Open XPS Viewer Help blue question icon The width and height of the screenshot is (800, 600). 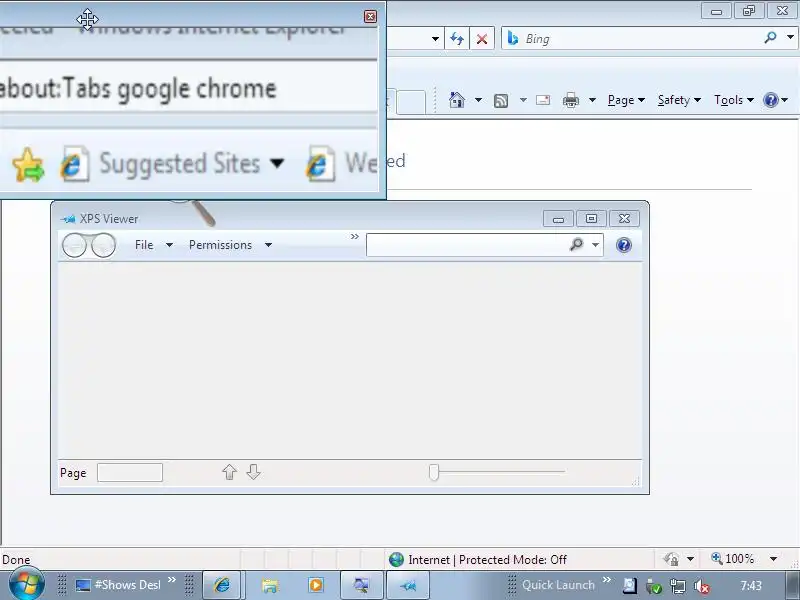(623, 245)
